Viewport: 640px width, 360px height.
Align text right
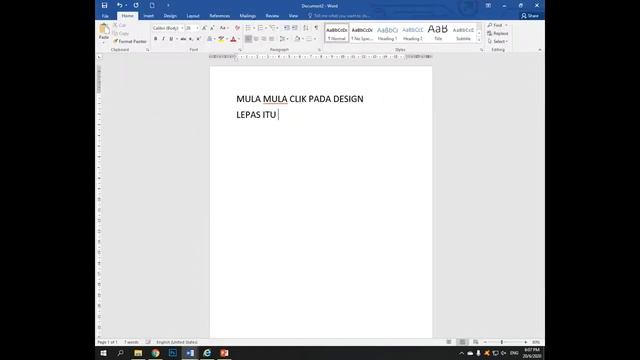point(264,39)
